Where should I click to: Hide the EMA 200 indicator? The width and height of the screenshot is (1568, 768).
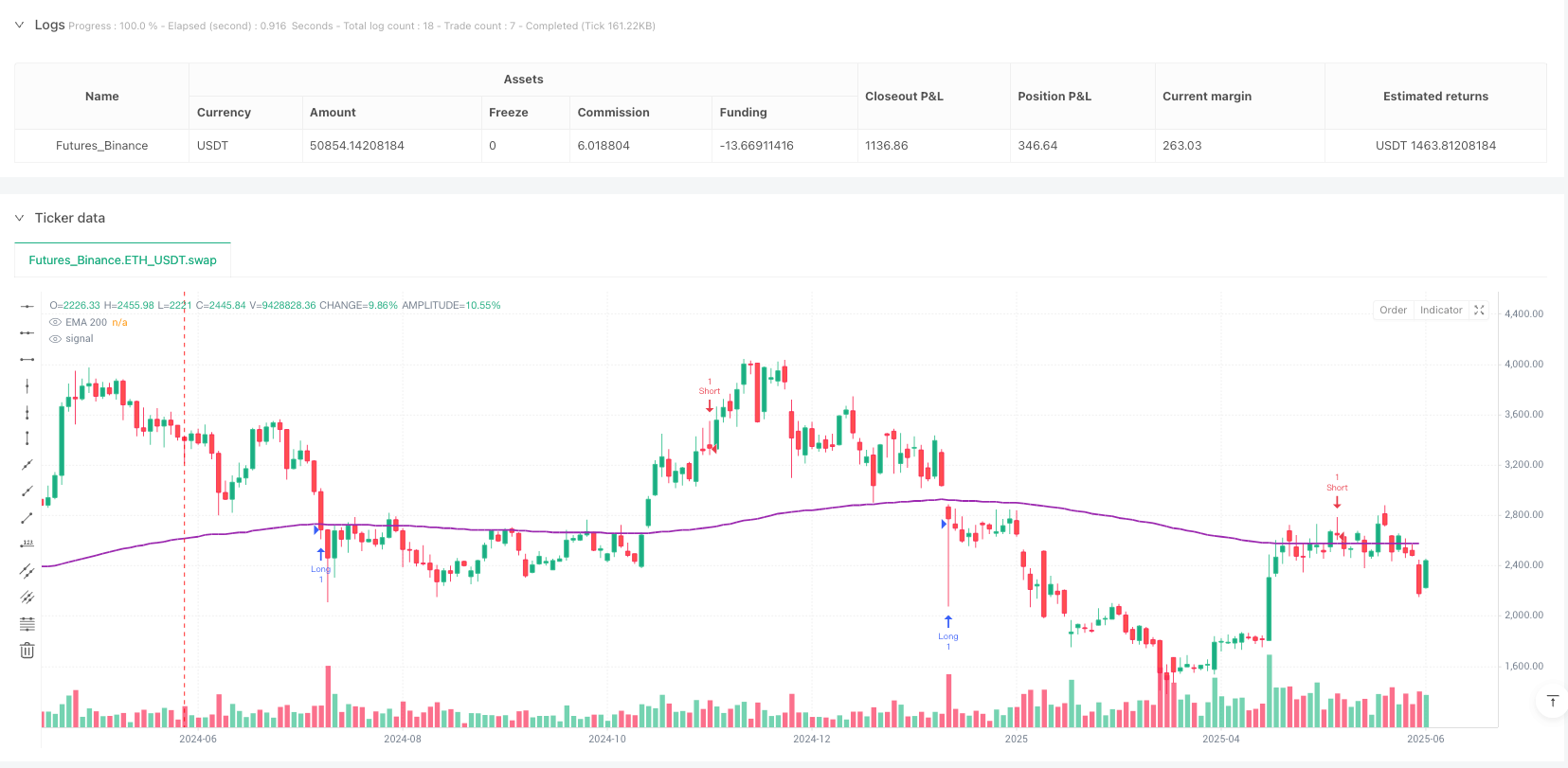(56, 323)
